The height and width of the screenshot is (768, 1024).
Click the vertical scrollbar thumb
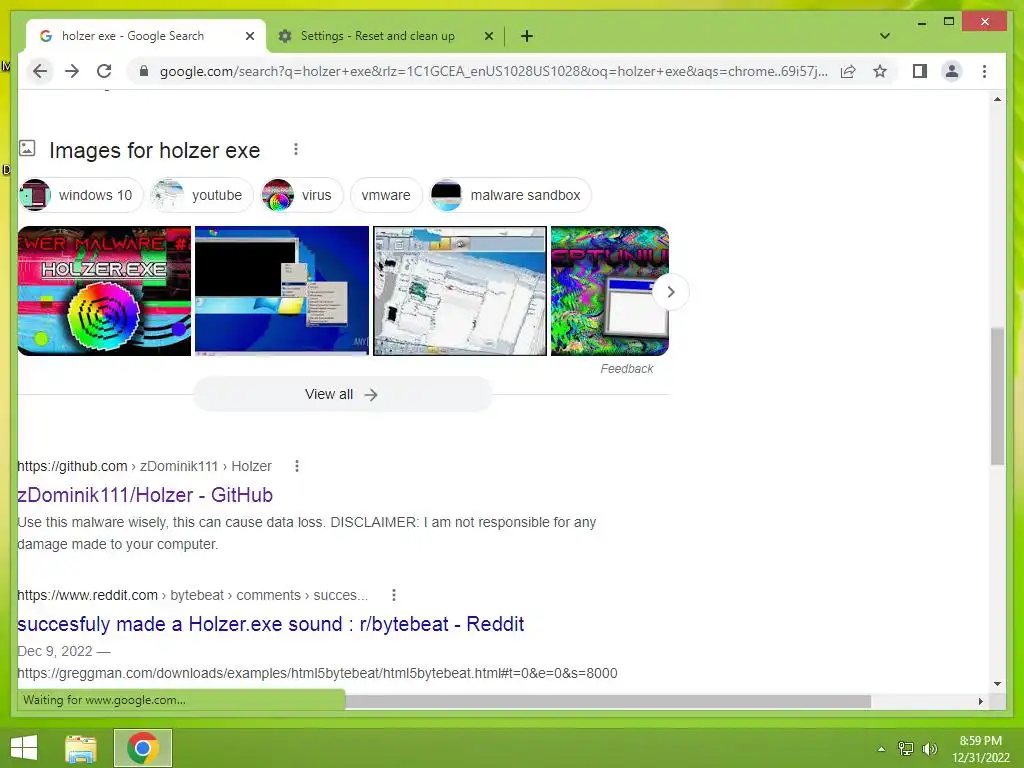tap(997, 396)
